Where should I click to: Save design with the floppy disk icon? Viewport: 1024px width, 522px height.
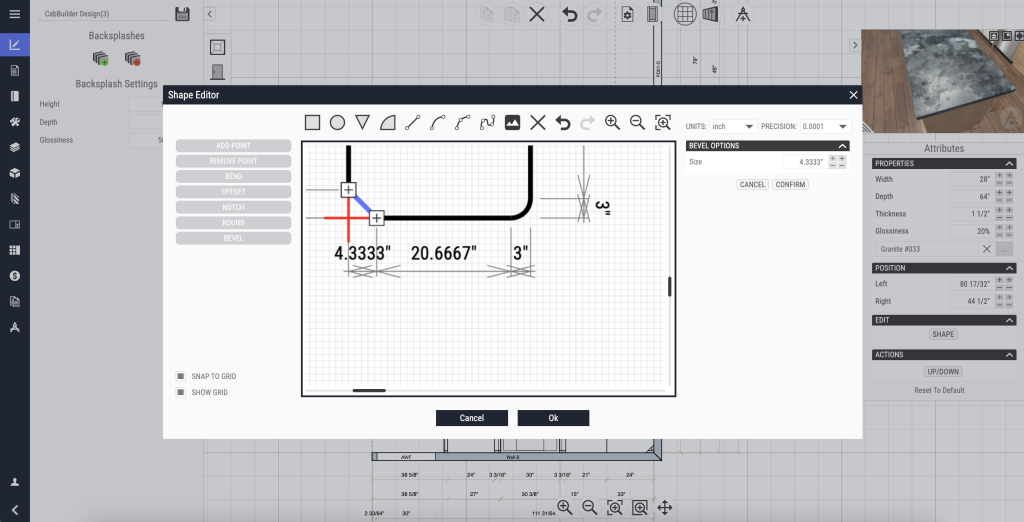click(x=182, y=14)
